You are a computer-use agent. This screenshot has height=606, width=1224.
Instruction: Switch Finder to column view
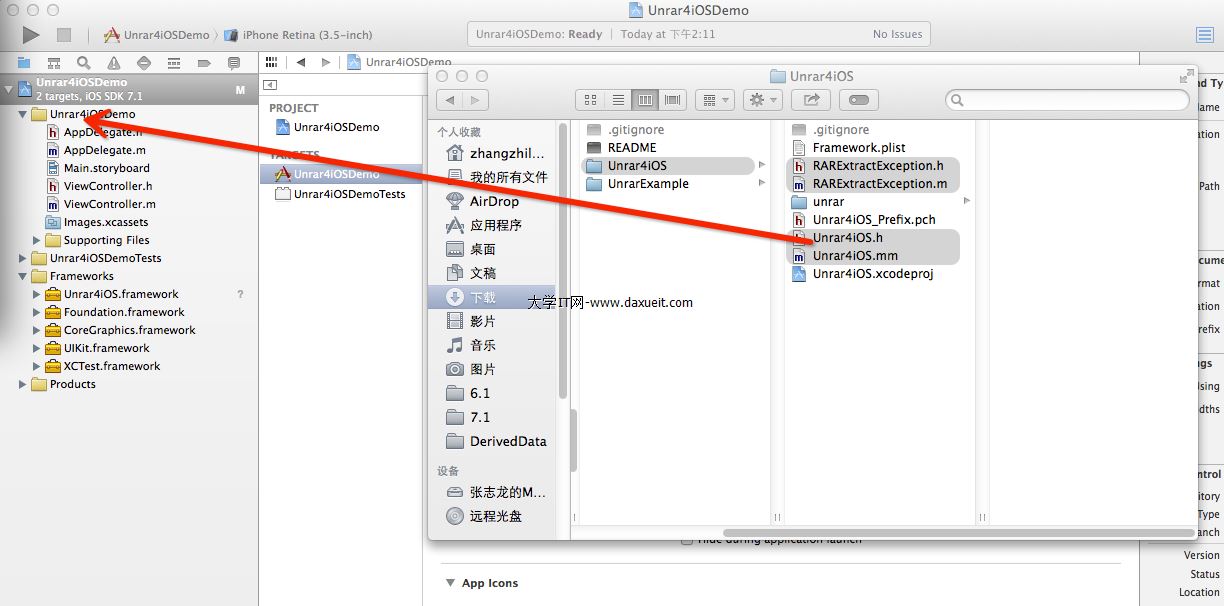coord(645,99)
